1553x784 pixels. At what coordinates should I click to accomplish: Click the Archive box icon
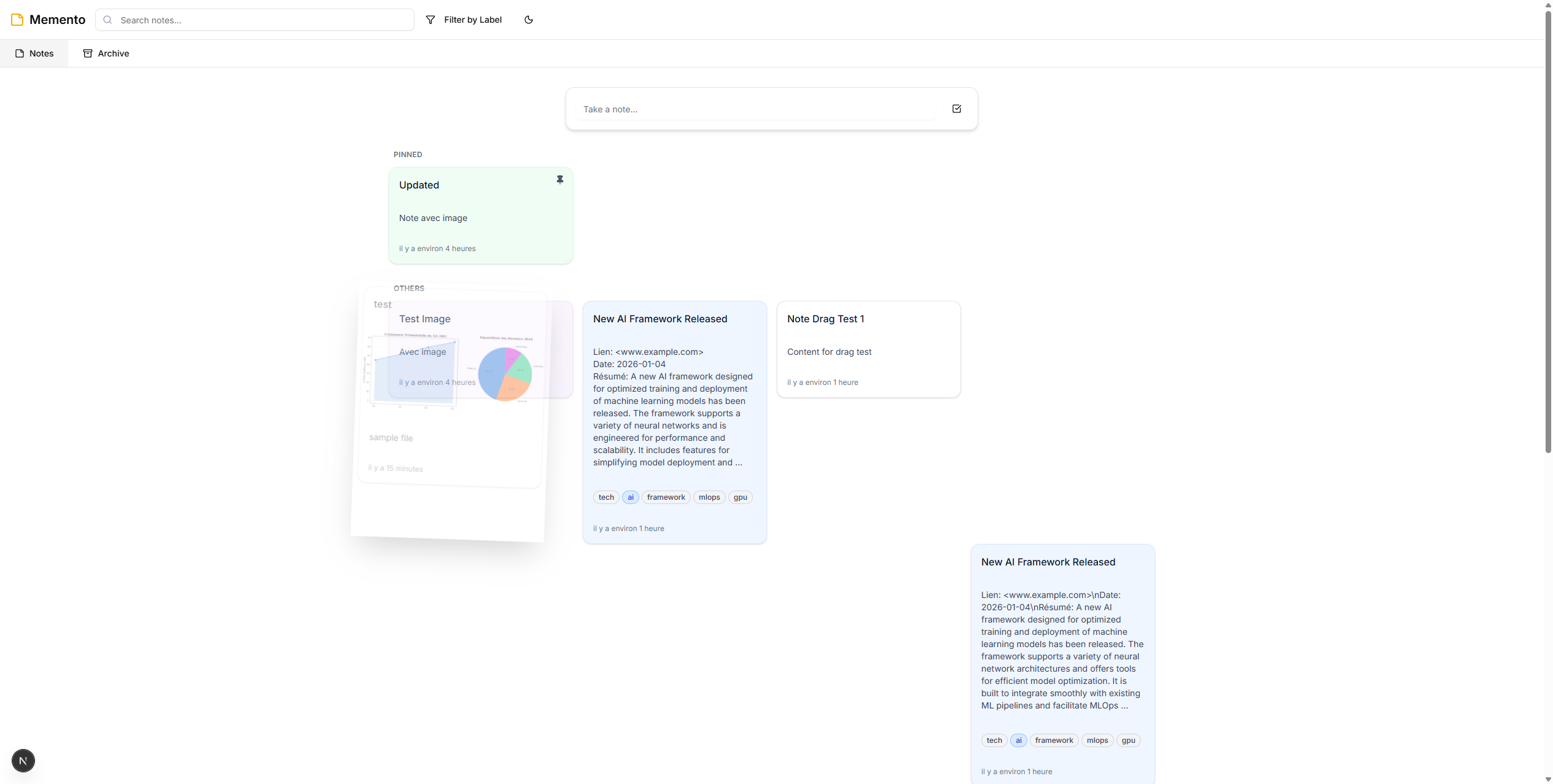click(x=88, y=53)
